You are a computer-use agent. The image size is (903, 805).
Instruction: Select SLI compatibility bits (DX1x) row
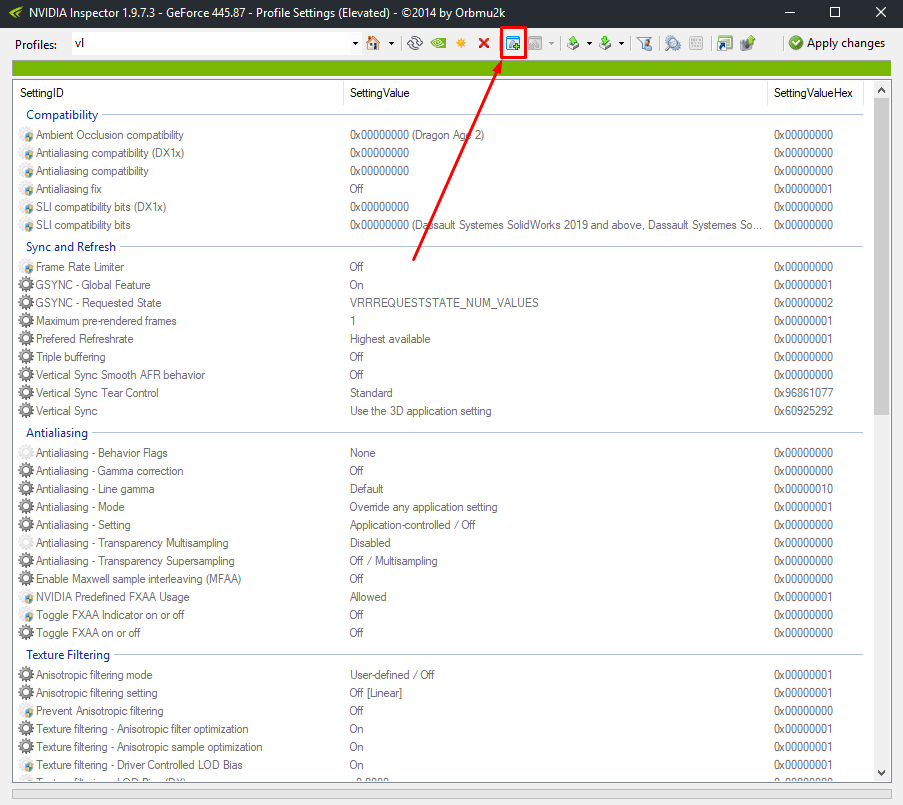point(101,207)
